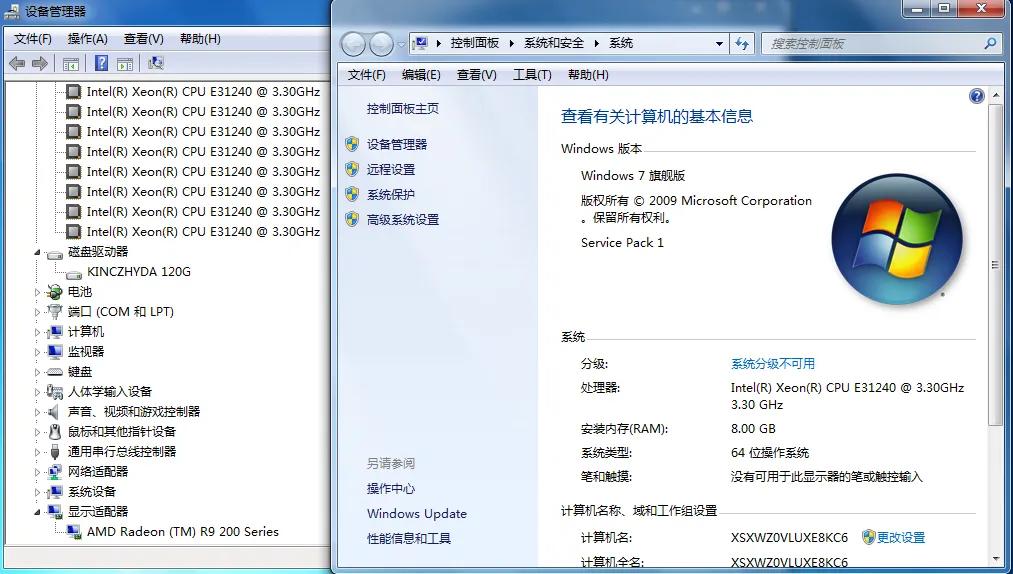Click the AMD Radeon R9 200 Series adapter icon

coord(74,532)
